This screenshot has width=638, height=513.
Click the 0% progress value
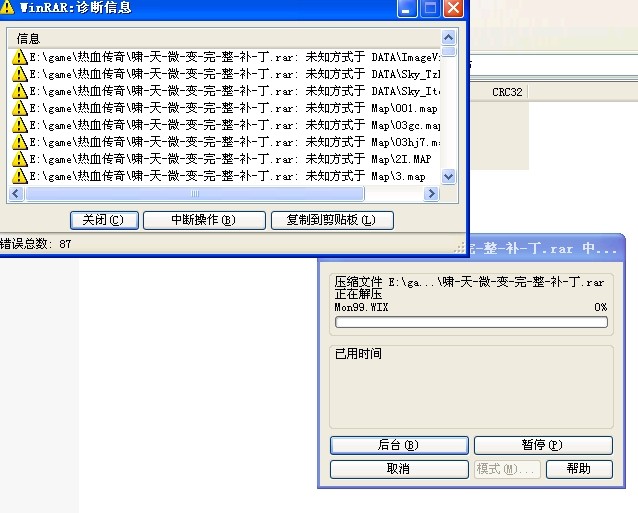(601, 307)
